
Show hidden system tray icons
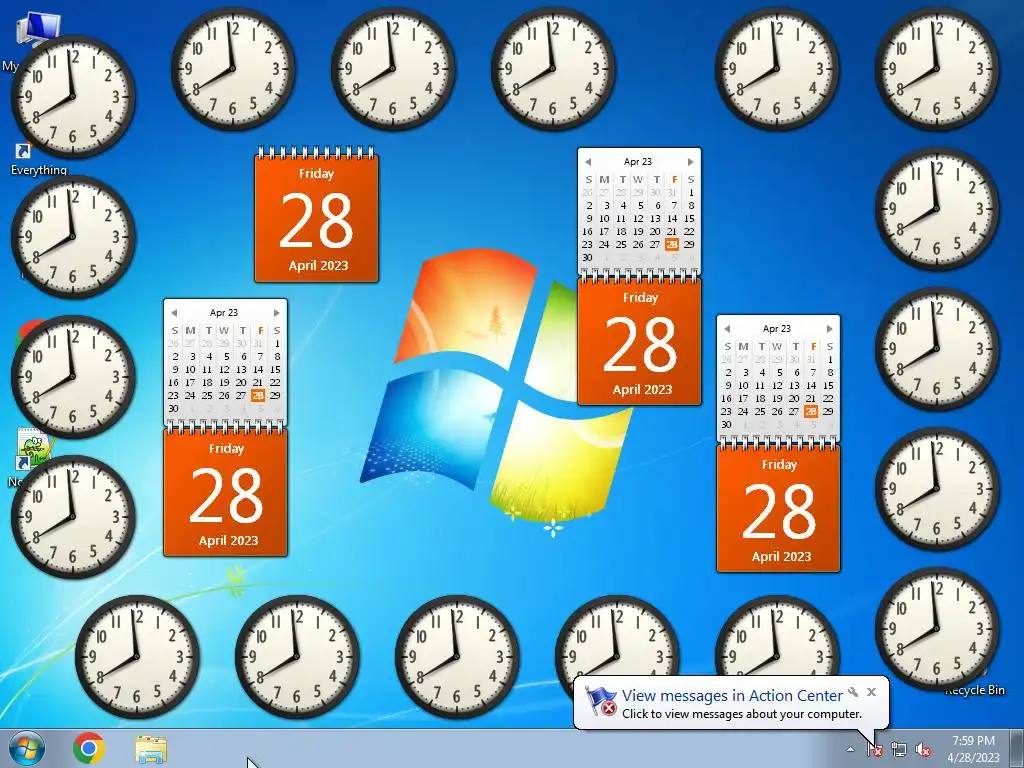click(x=850, y=749)
